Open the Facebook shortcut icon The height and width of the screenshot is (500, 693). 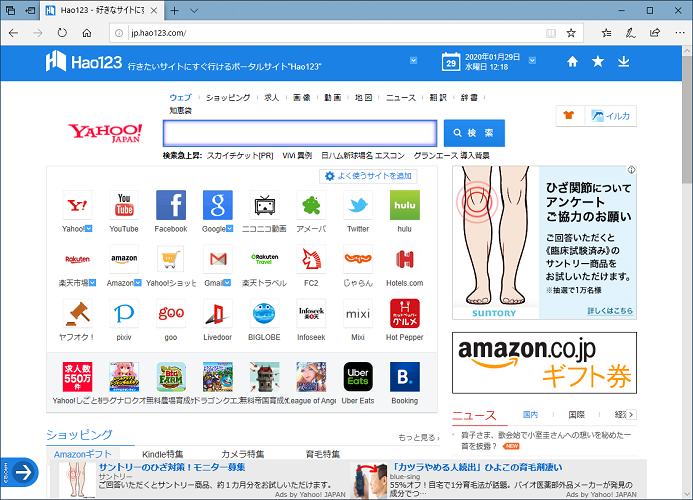171,205
